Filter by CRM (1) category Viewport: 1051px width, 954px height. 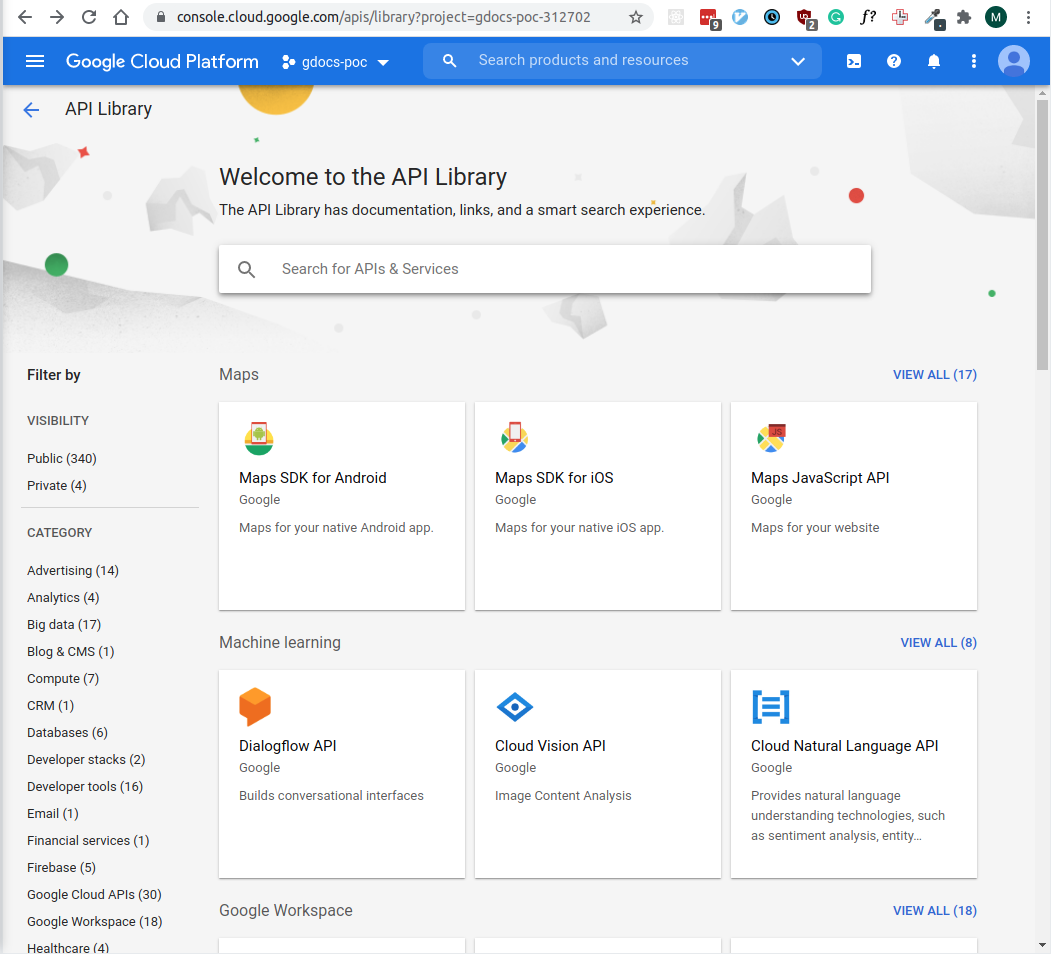50,705
